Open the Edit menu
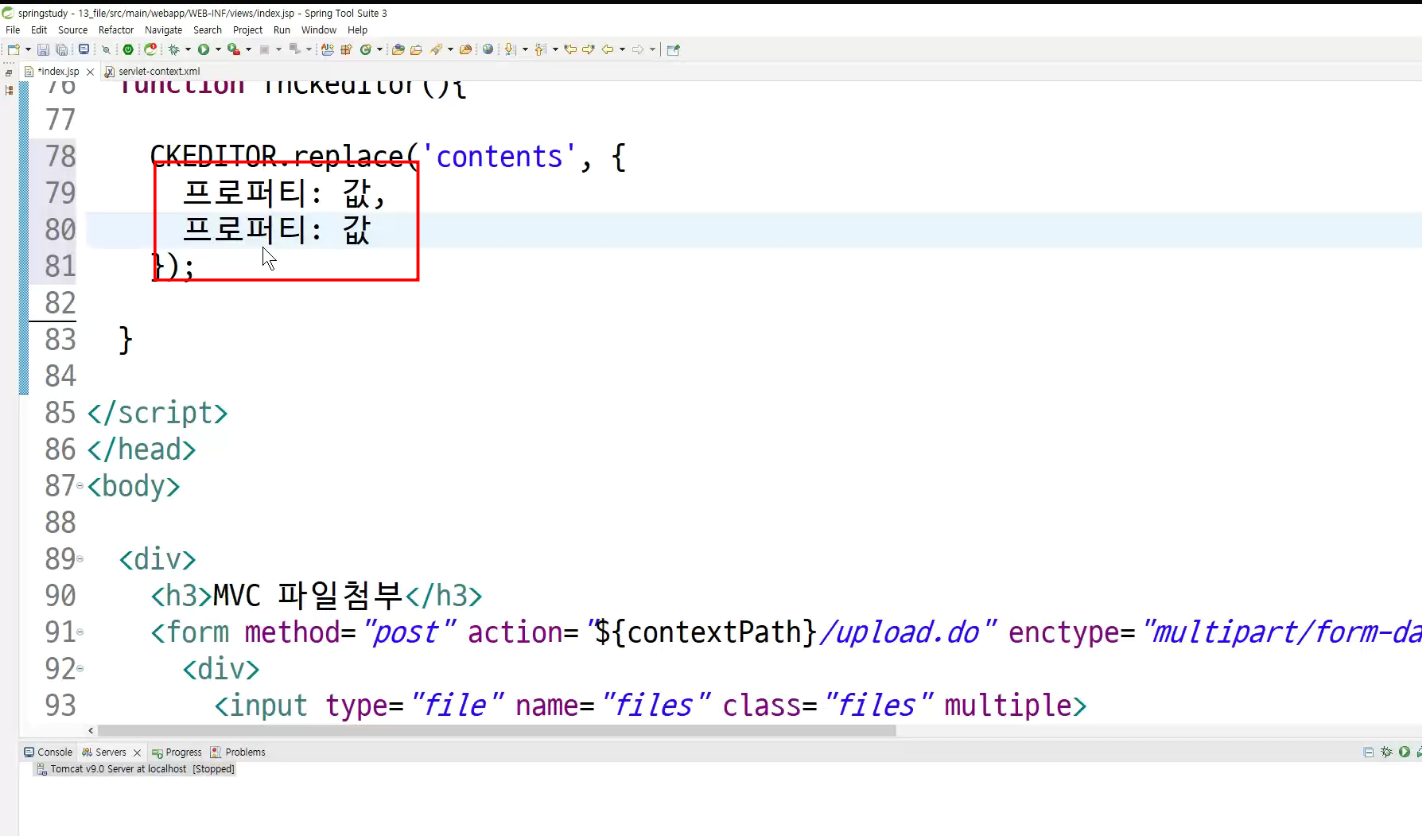Image resolution: width=1422 pixels, height=836 pixels. point(39,30)
